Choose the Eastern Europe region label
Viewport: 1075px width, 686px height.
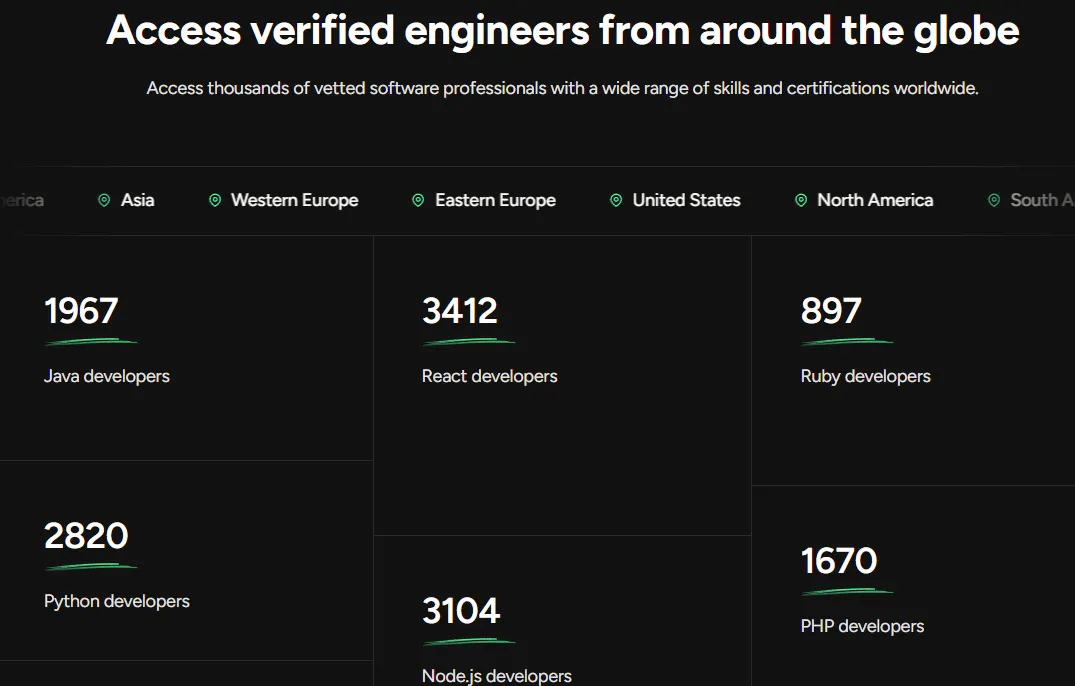(495, 200)
